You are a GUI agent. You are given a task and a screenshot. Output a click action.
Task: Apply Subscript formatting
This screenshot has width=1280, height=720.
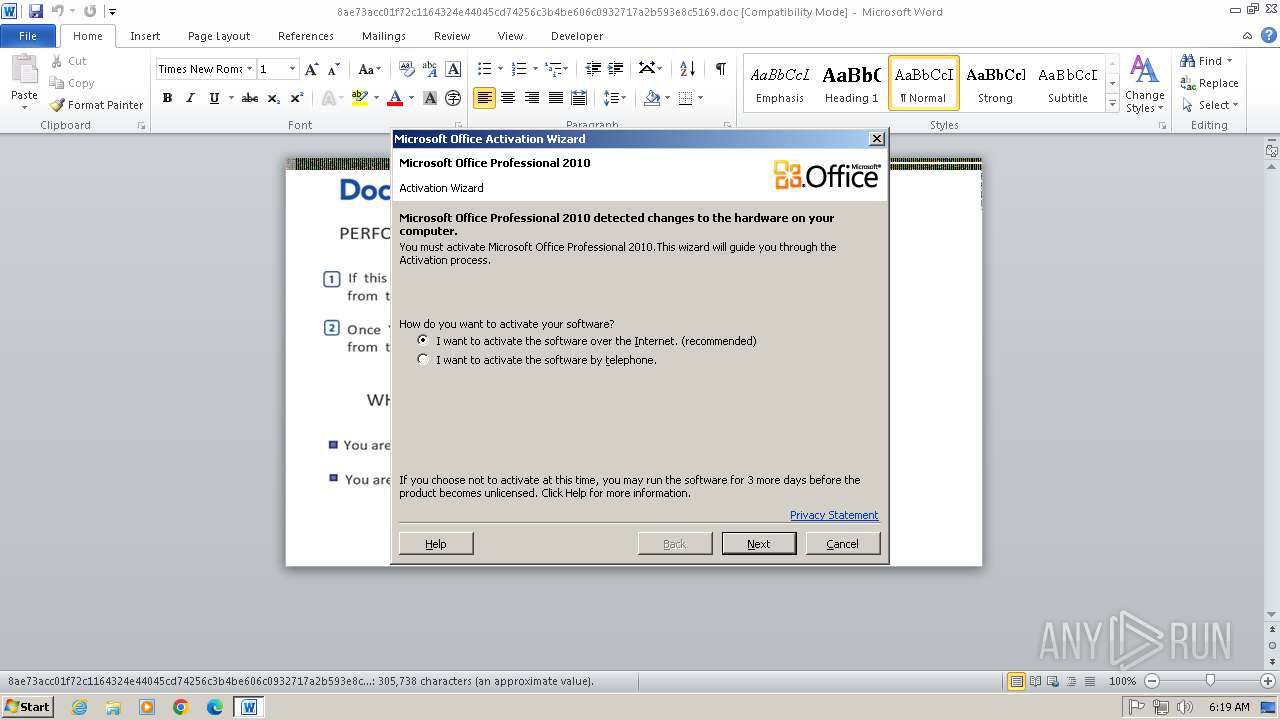273,98
